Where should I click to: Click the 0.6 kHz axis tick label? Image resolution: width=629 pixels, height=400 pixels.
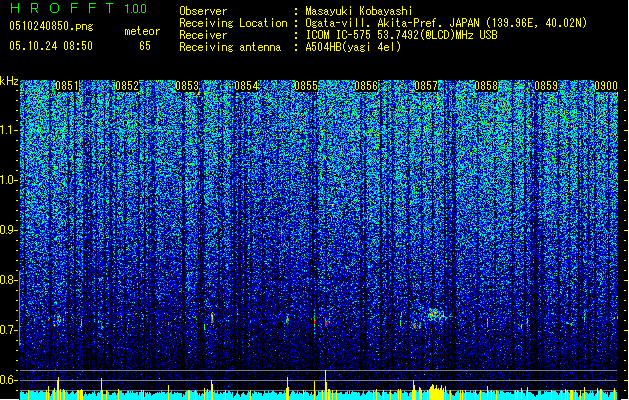click(9, 380)
